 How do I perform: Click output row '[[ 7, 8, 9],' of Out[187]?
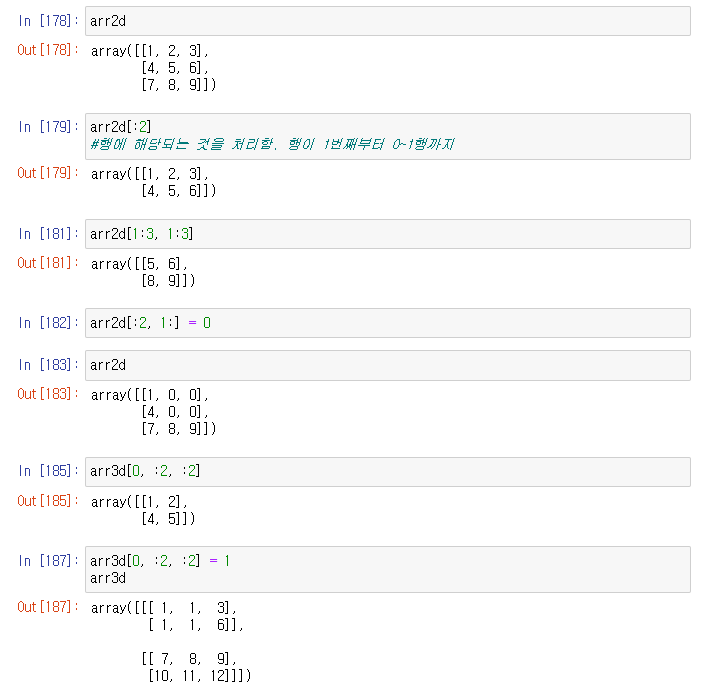tap(189, 659)
